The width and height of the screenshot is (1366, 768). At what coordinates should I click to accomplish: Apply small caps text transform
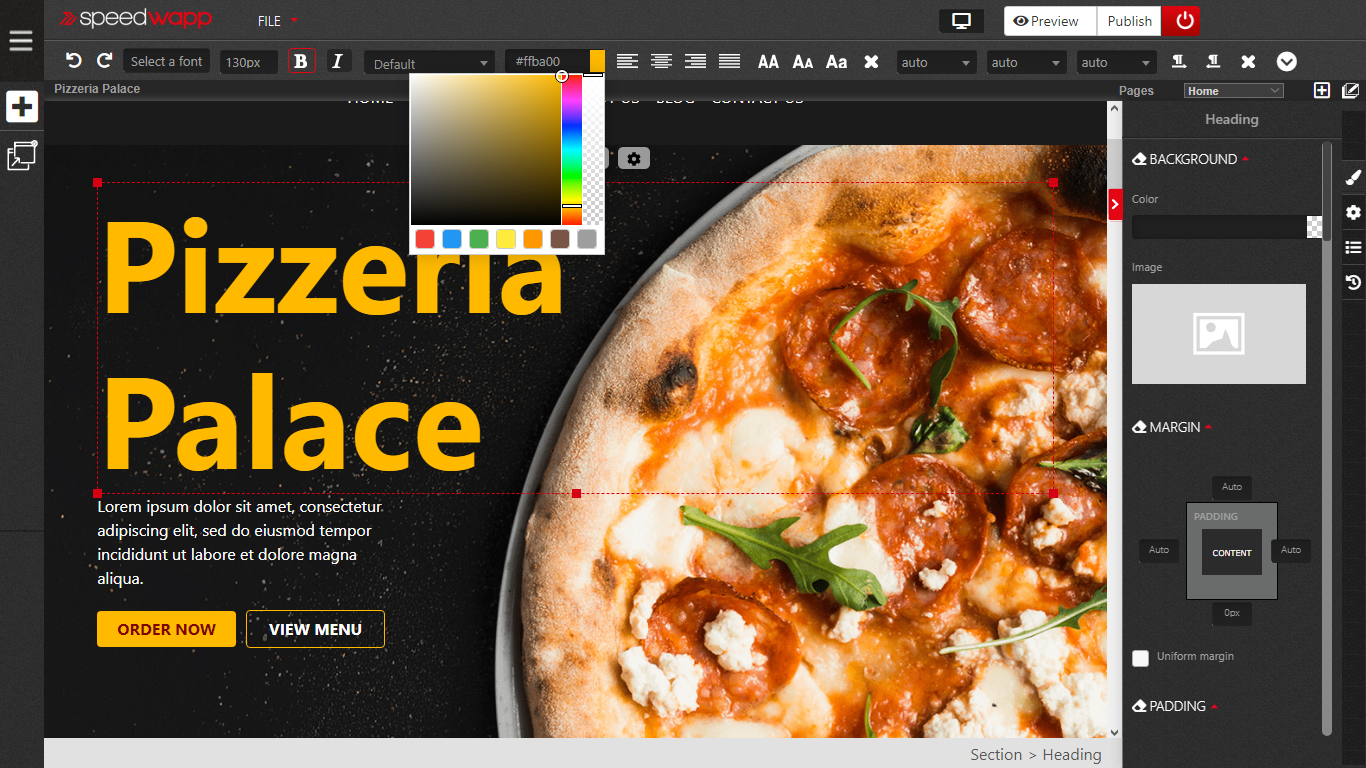click(x=802, y=62)
